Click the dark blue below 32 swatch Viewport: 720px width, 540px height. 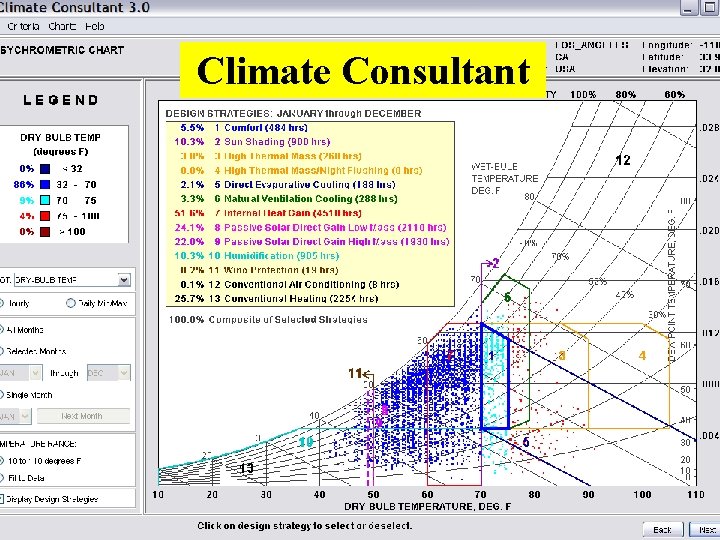click(45, 169)
